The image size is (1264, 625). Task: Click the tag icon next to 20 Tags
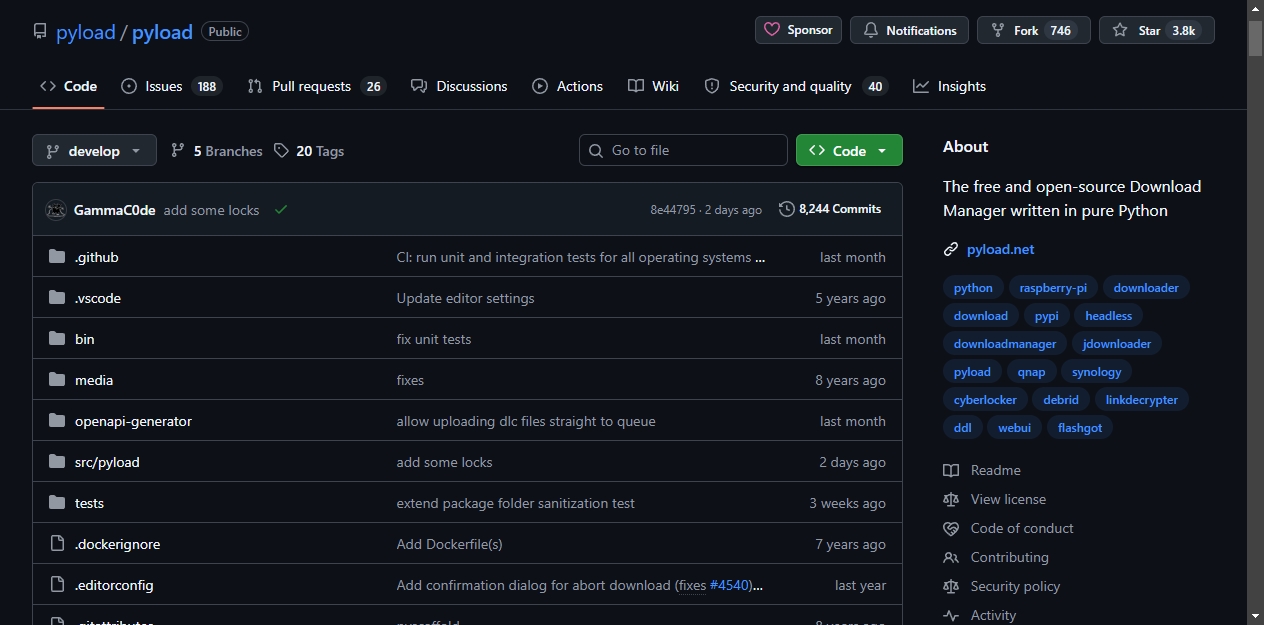[281, 150]
